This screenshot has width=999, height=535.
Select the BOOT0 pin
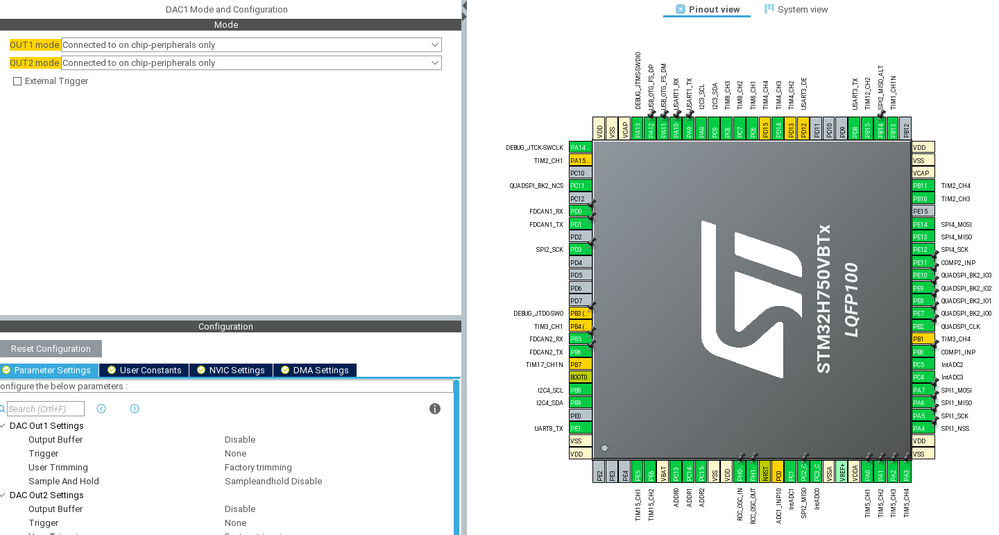pos(580,377)
